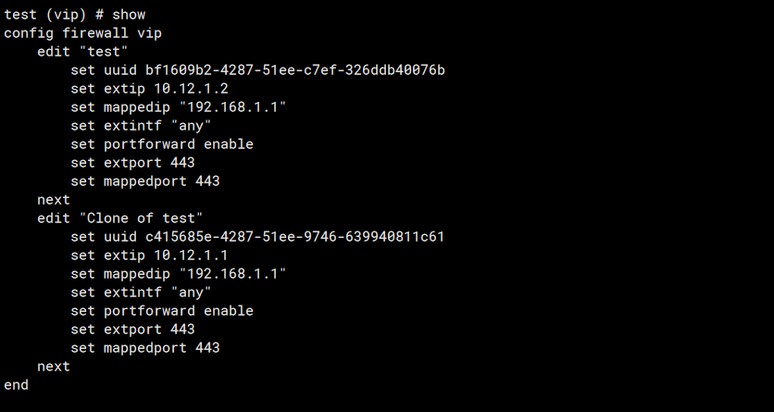This screenshot has height=412, width=774.
Task: Click the final "end" keyword
Action: (16, 385)
